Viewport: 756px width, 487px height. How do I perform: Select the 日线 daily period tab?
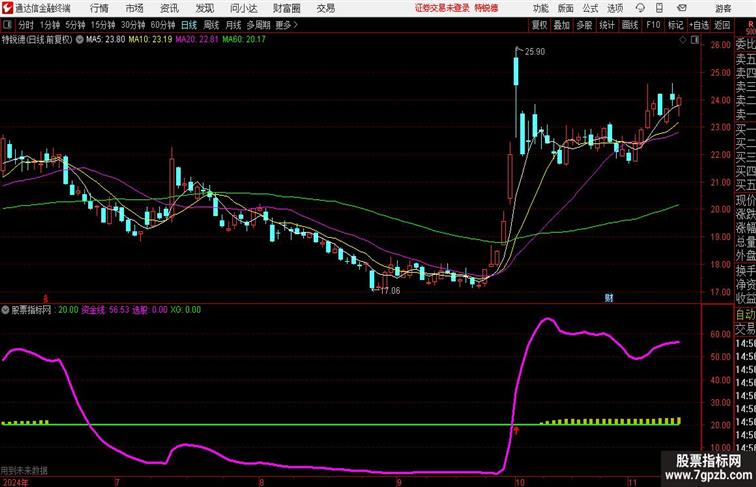(189, 25)
